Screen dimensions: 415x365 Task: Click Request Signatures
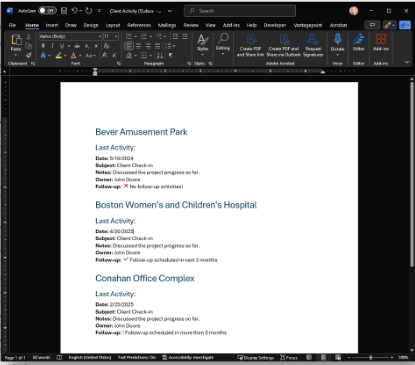point(313,45)
